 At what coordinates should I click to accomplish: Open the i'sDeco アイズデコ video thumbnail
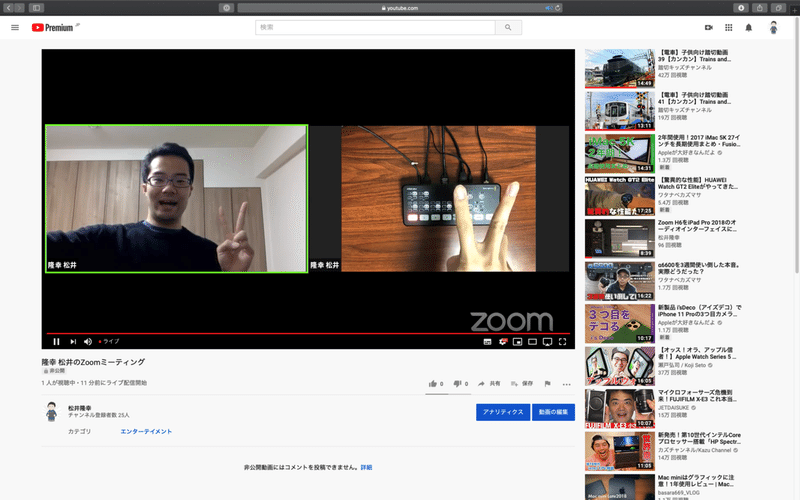pos(619,323)
